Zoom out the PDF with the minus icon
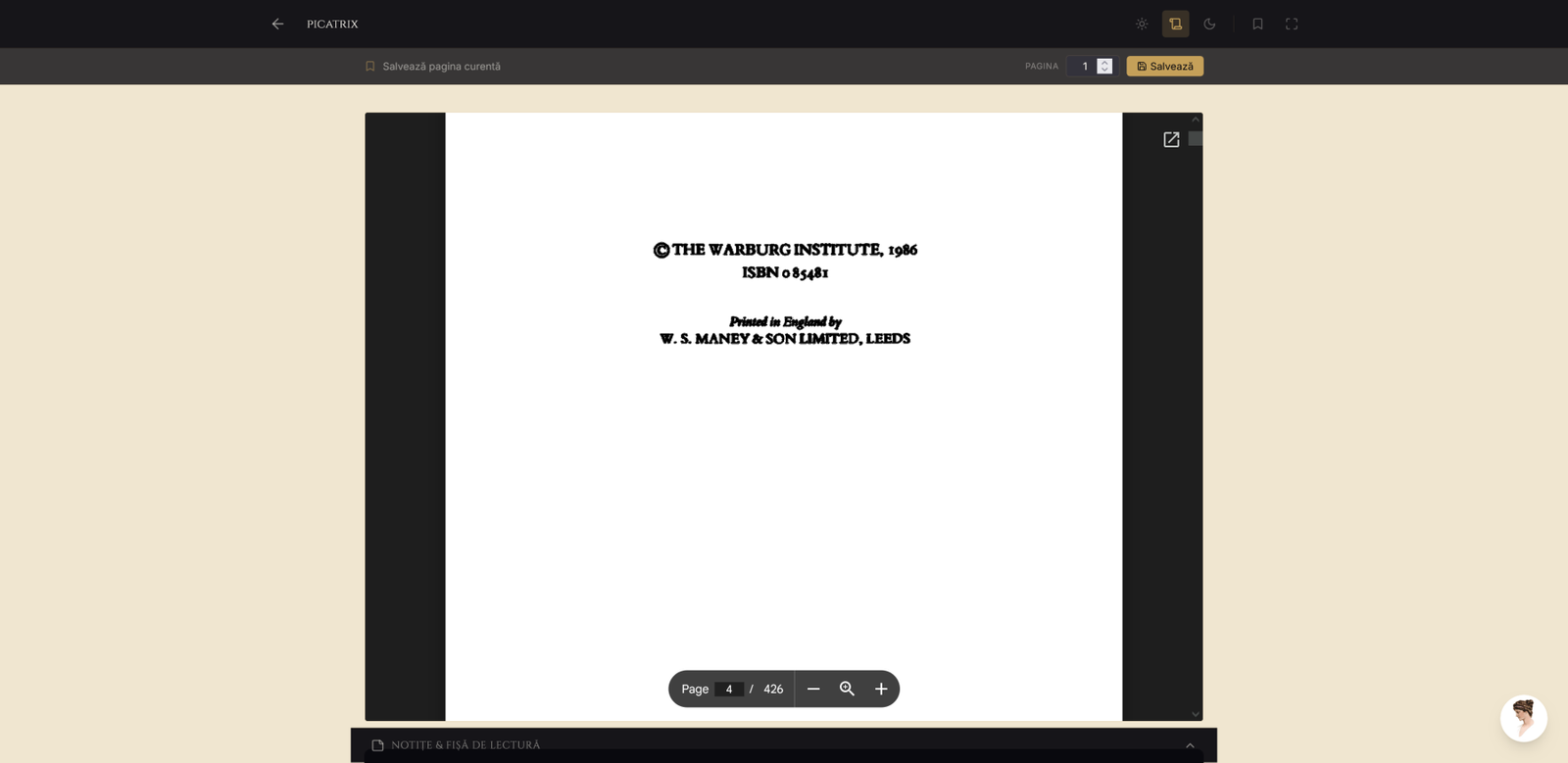 click(813, 690)
